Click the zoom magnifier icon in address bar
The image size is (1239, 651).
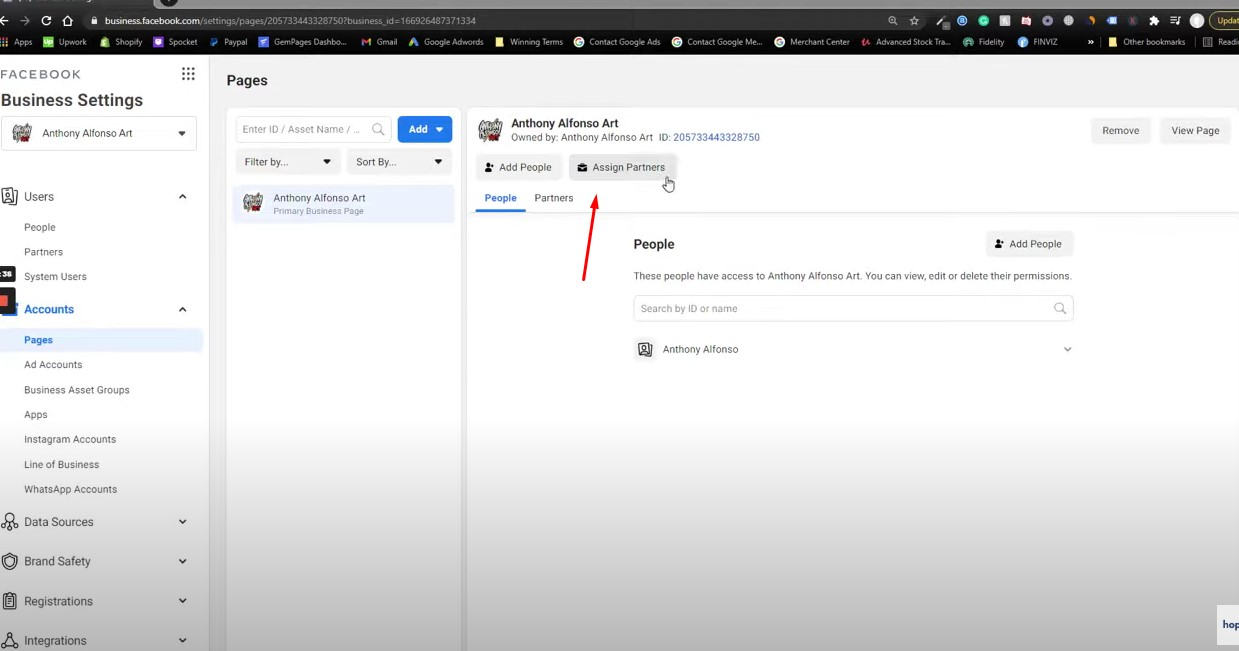tap(892, 20)
